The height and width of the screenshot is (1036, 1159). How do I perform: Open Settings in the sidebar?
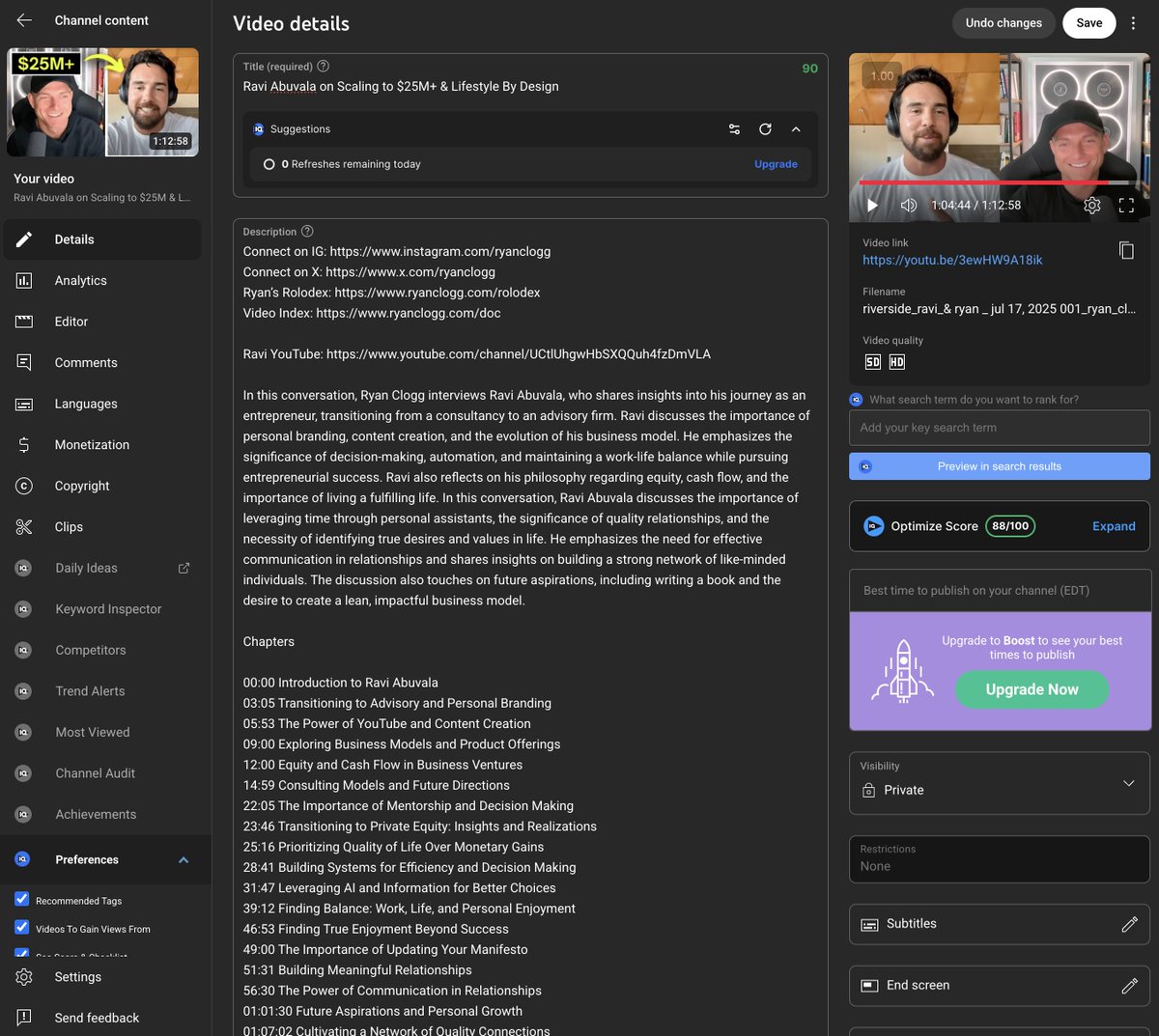point(102,977)
